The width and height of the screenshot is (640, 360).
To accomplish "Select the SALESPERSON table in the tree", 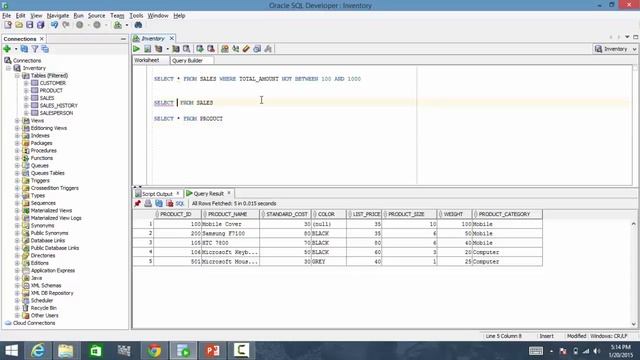I will coord(56,113).
